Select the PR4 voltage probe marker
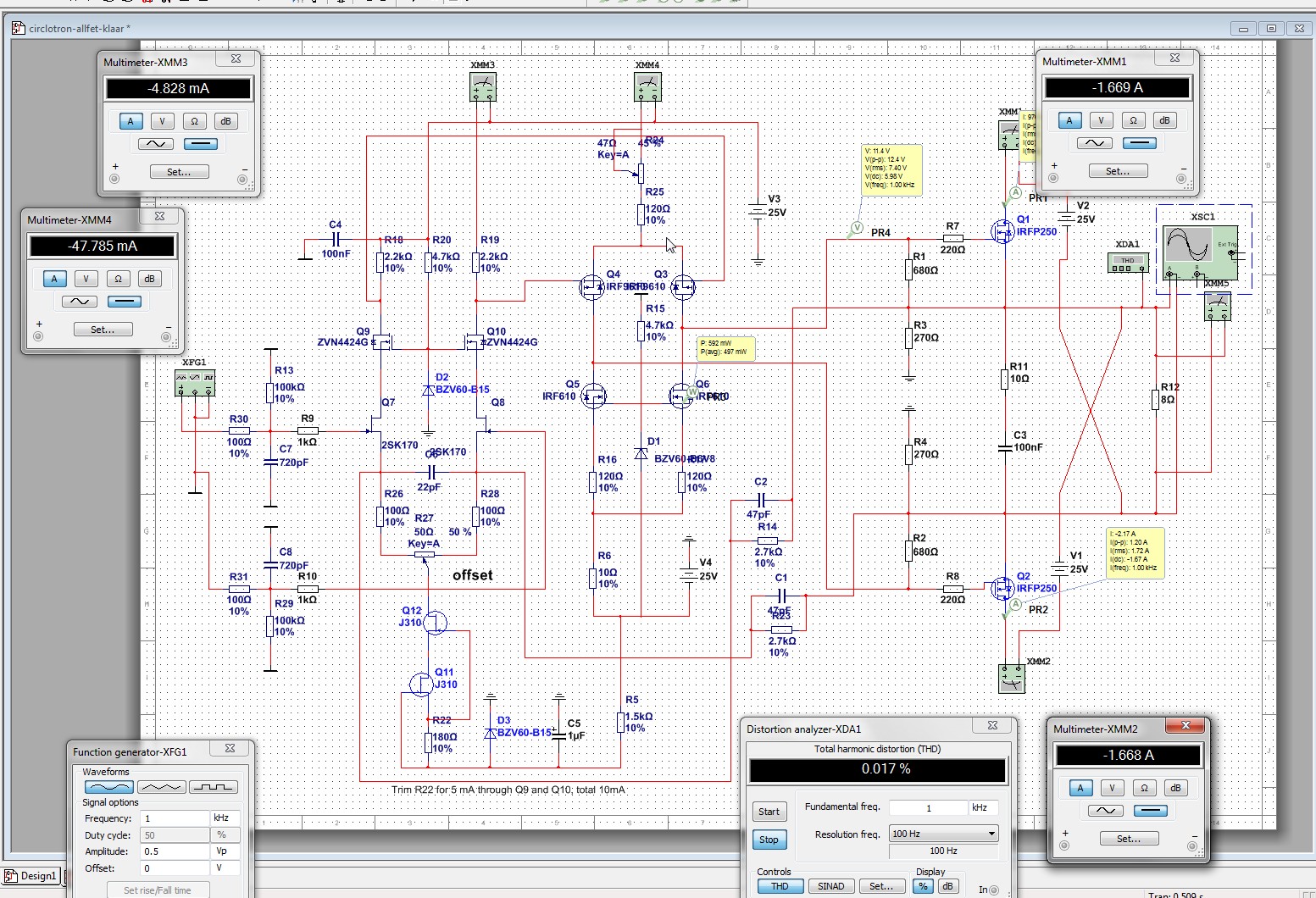This screenshot has width=1316, height=898. coord(856,228)
